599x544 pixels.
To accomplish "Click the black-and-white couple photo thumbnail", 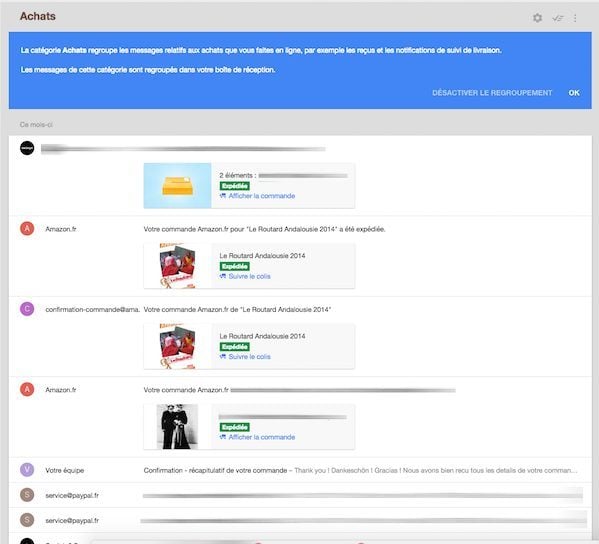I will click(177, 427).
